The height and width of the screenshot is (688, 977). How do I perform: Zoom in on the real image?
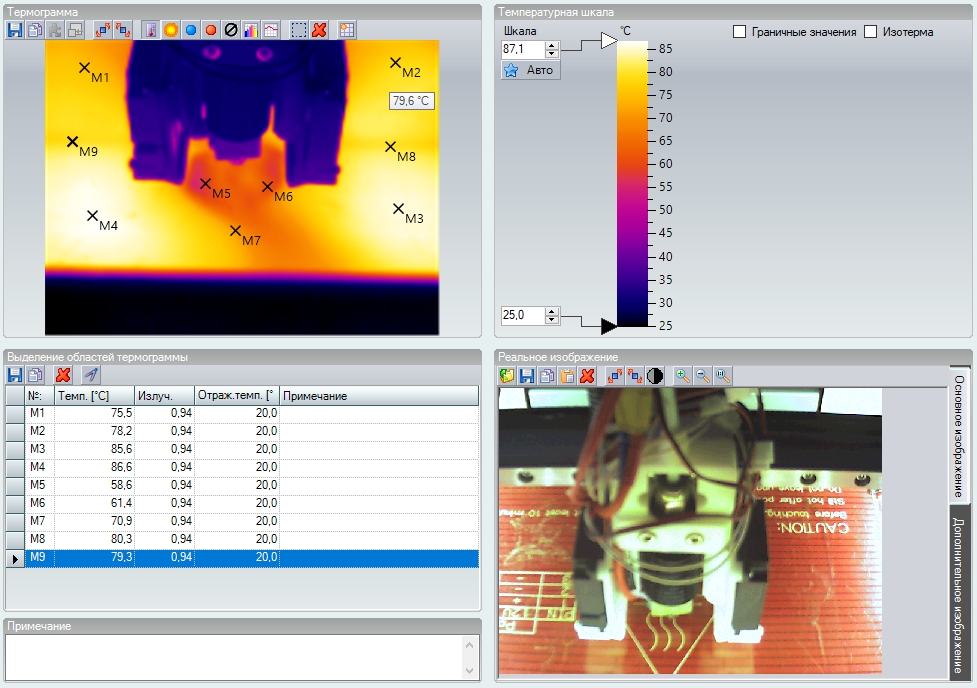pyautogui.click(x=683, y=376)
